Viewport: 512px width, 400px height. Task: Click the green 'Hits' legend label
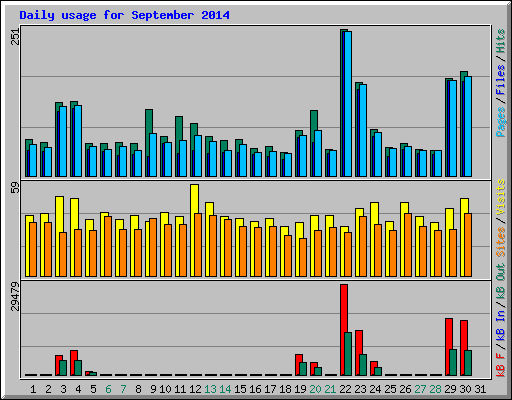click(501, 41)
